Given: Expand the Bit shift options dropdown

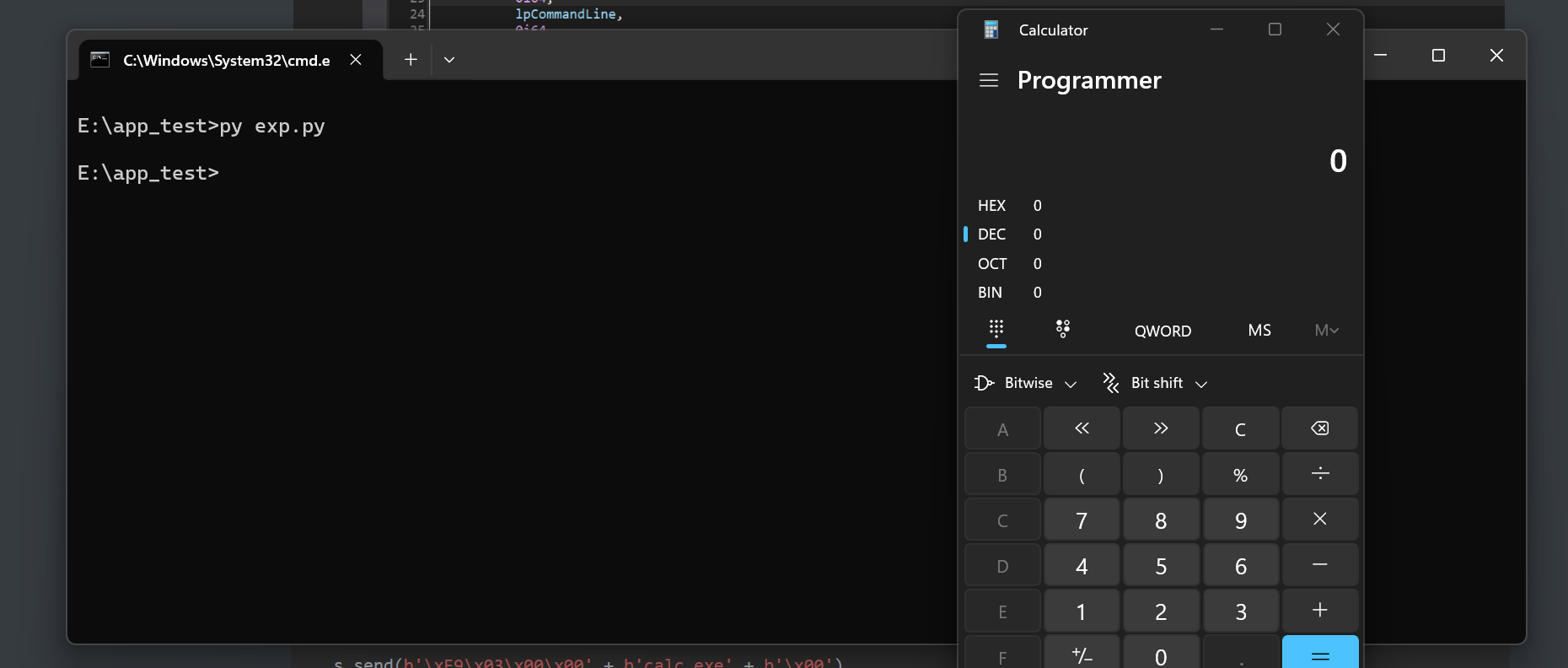Looking at the screenshot, I should point(1156,383).
